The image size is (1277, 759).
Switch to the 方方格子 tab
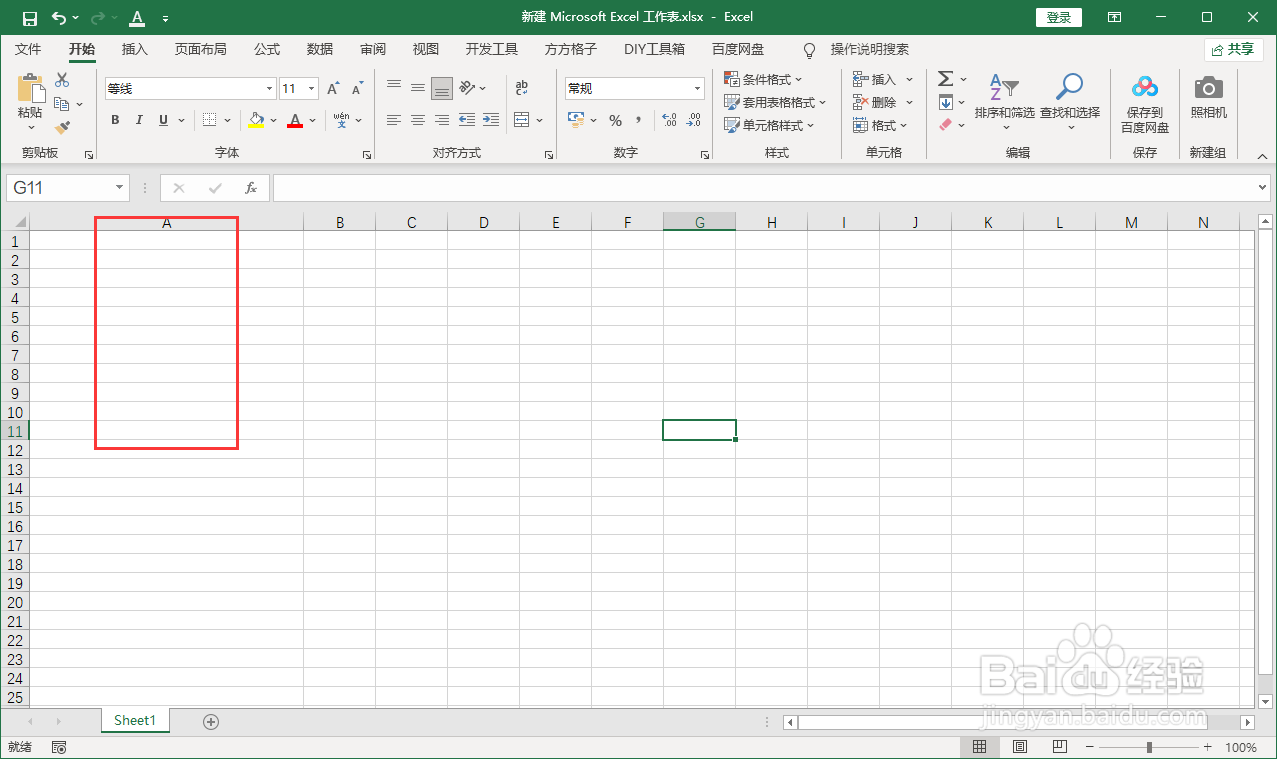571,49
